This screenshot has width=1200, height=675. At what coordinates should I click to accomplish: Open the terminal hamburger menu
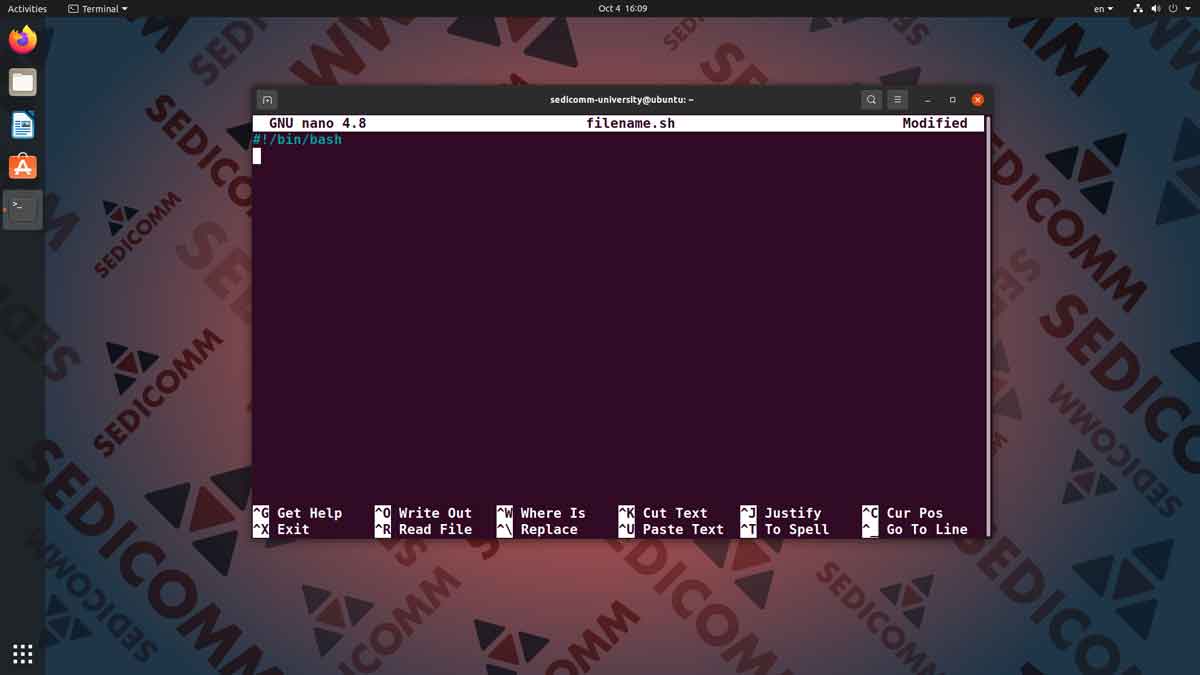897,99
